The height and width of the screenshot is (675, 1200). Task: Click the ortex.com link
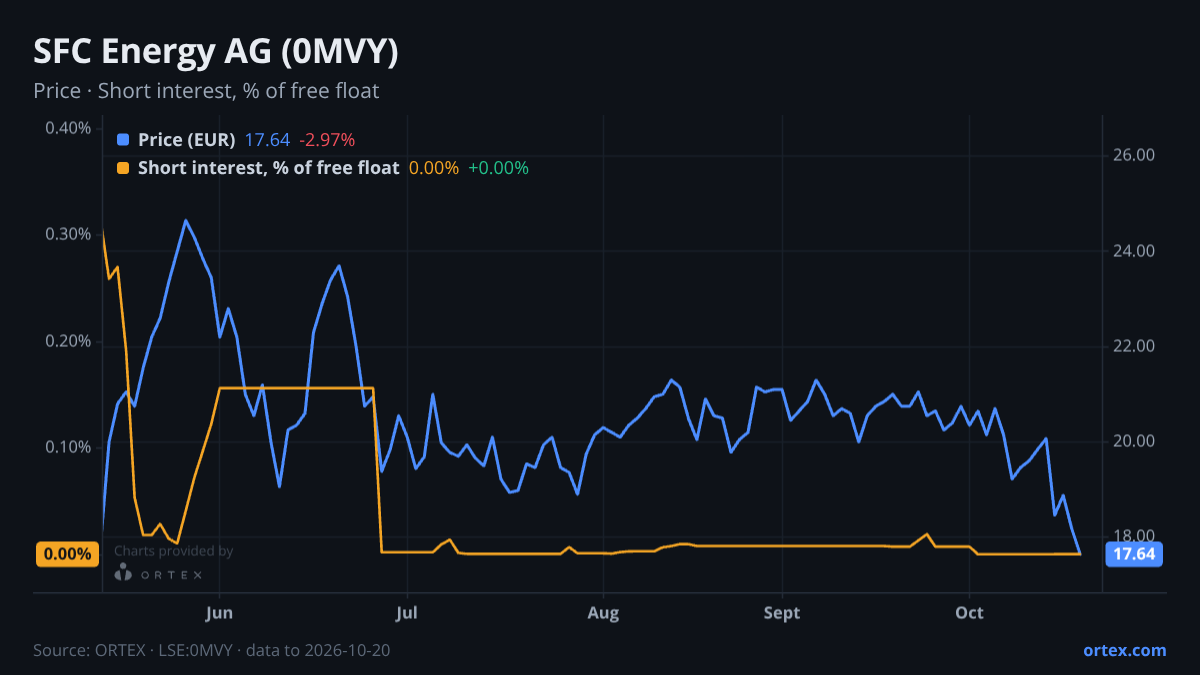[x=1124, y=650]
